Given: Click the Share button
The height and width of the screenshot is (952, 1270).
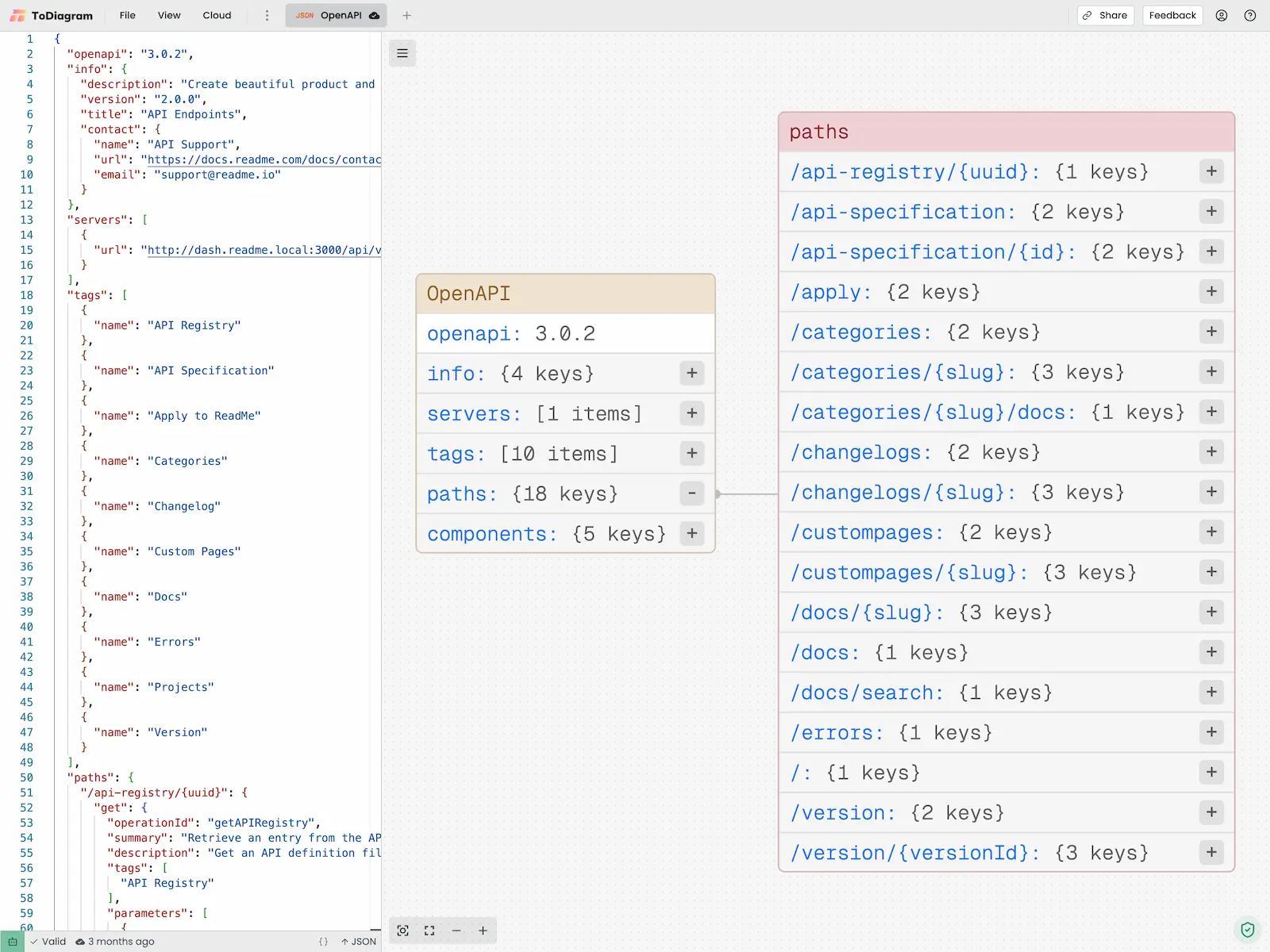Looking at the screenshot, I should point(1106,15).
